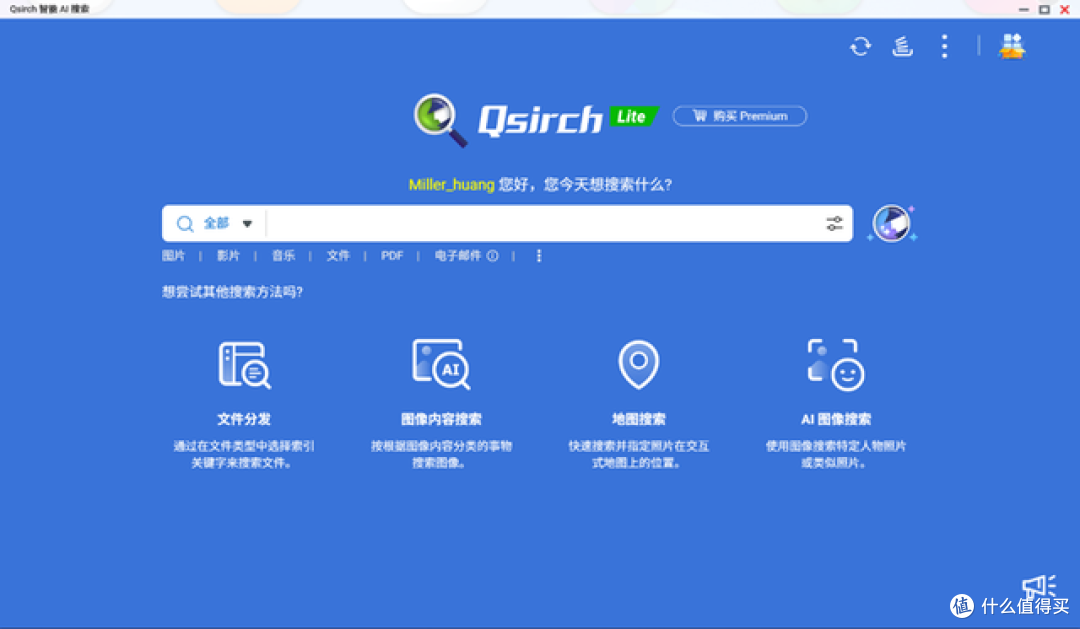1080x629 pixels.
Task: Open advanced search filter sliders icon
Action: pos(834,223)
